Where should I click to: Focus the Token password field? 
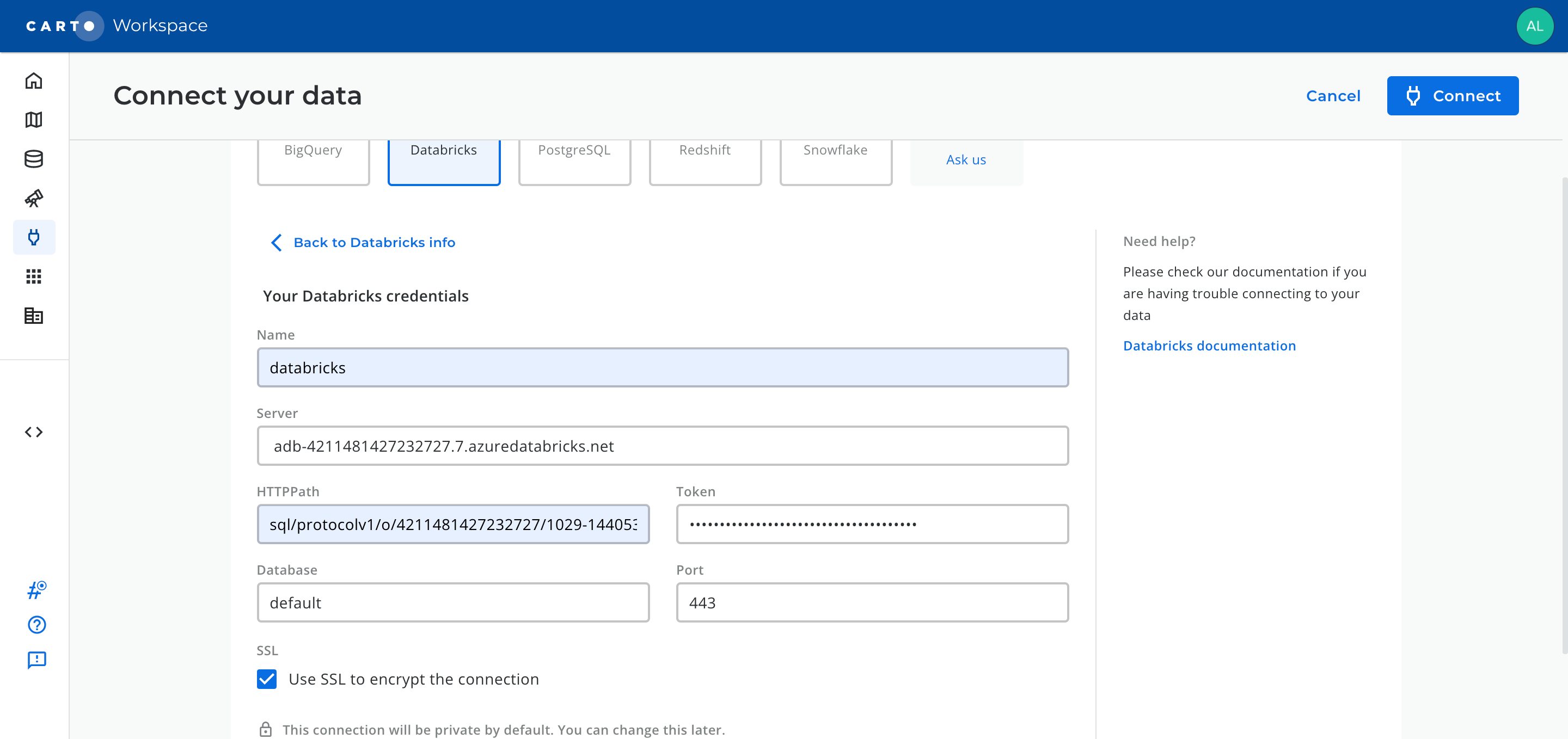(872, 524)
